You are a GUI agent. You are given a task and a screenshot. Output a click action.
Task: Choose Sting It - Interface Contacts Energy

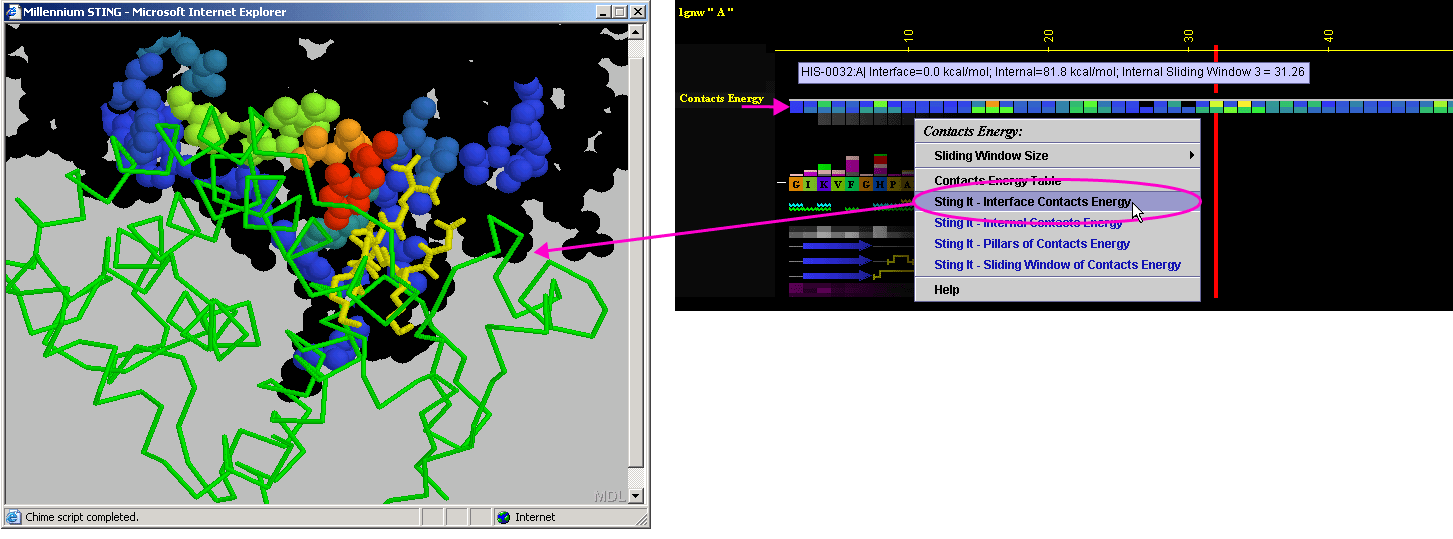(x=1058, y=202)
